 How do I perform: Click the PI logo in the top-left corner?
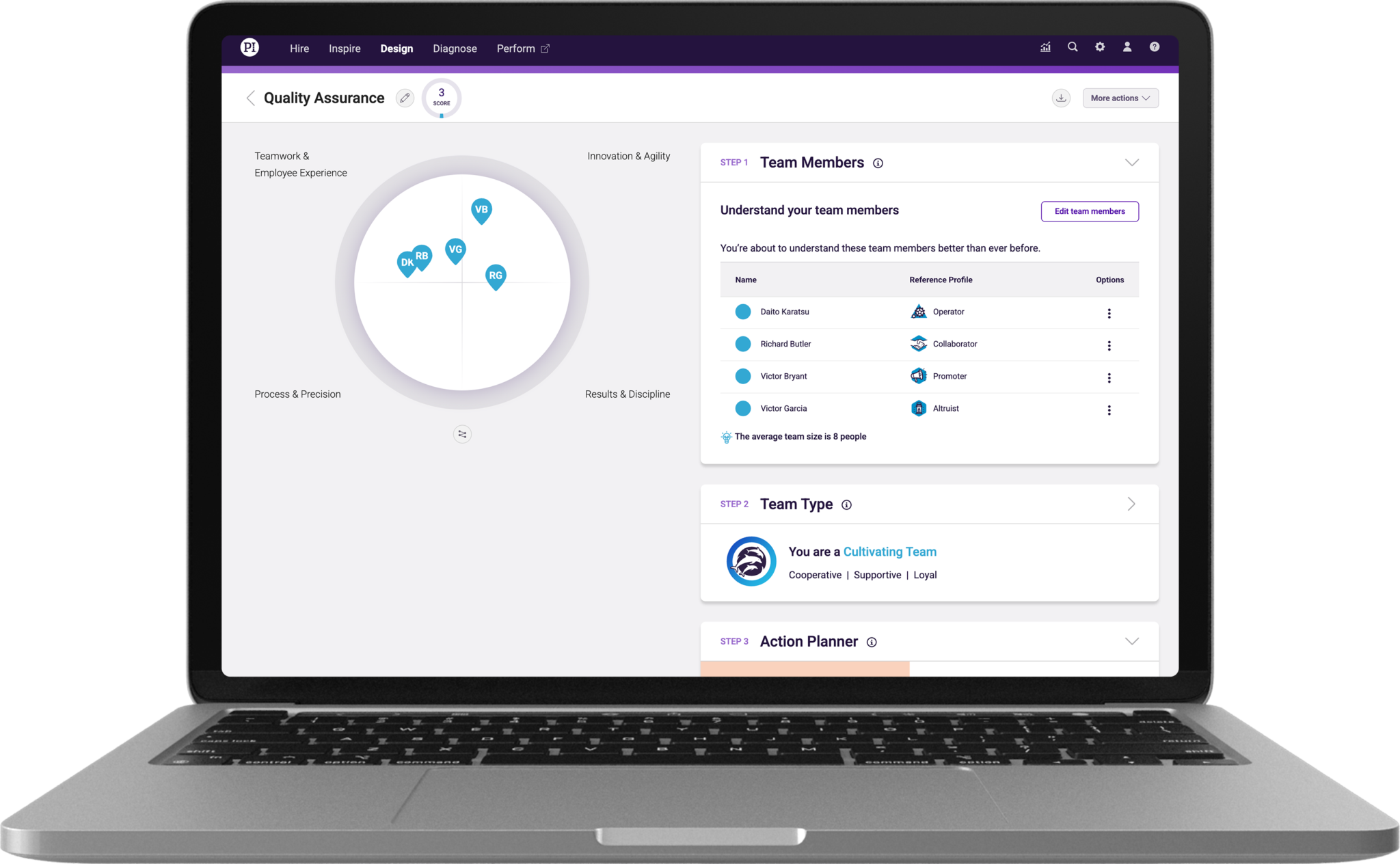pos(249,47)
